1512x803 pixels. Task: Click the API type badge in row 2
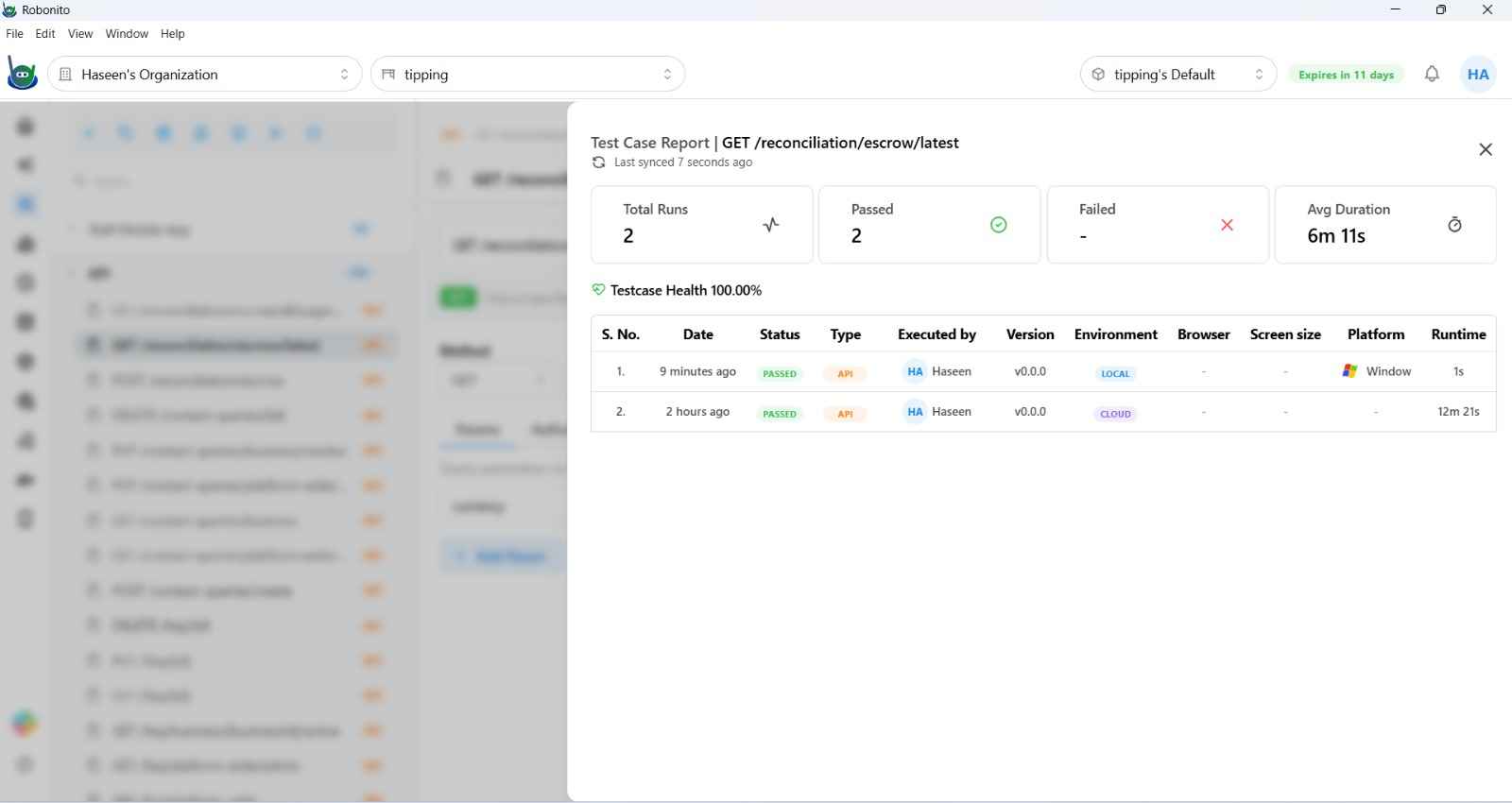[x=845, y=414]
